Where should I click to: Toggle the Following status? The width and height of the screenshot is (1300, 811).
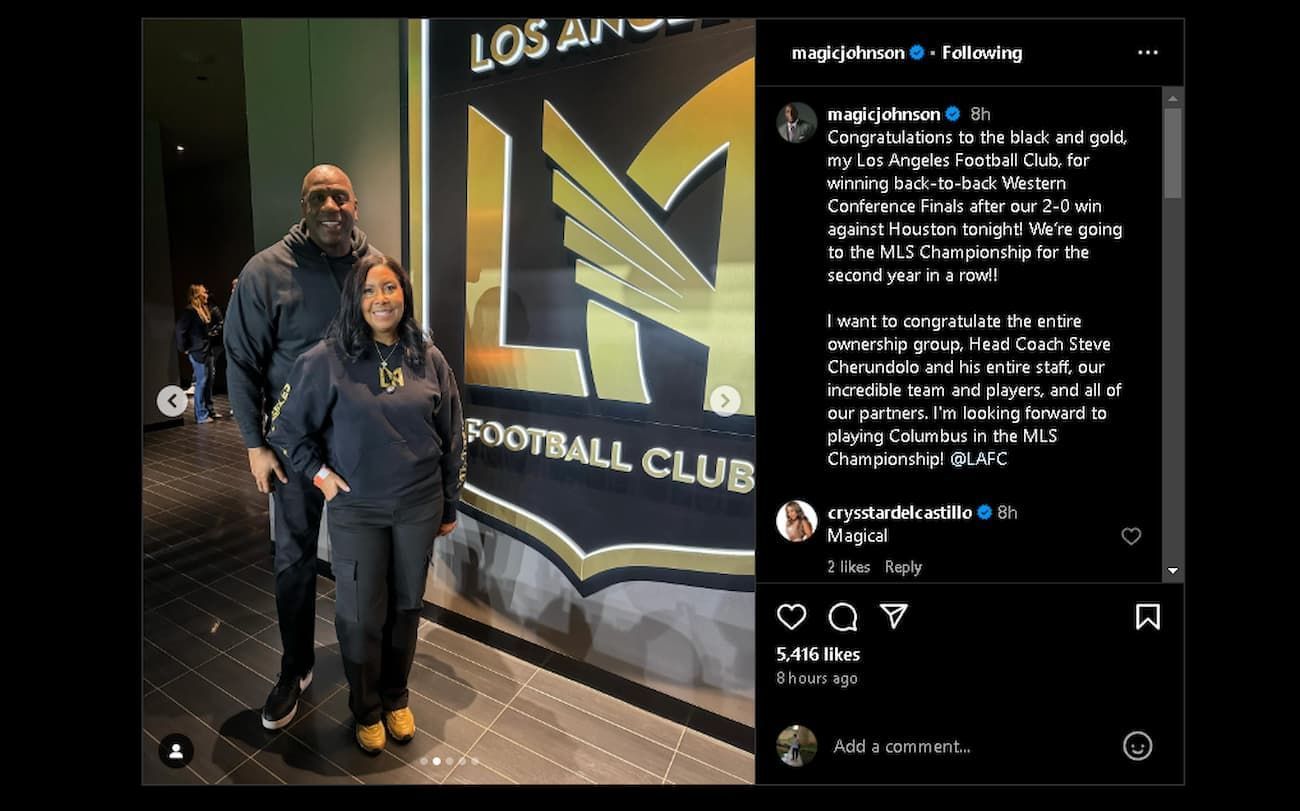click(982, 53)
